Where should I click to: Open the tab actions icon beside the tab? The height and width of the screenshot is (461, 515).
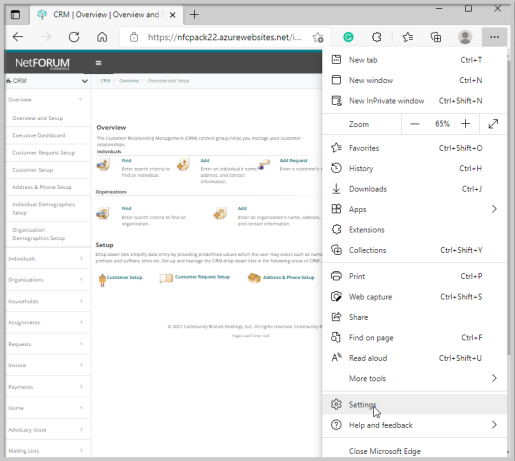pyautogui.click(x=15, y=15)
